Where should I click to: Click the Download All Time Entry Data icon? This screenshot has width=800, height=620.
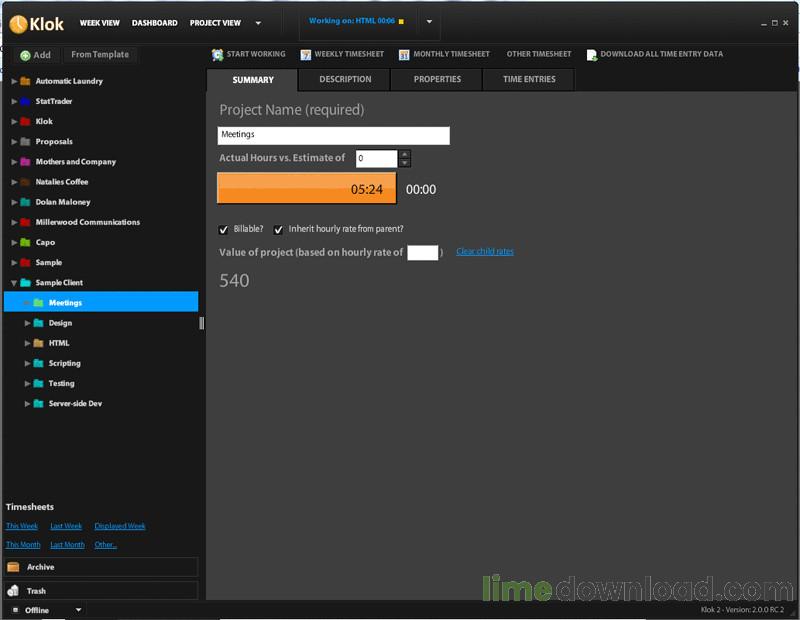[592, 55]
